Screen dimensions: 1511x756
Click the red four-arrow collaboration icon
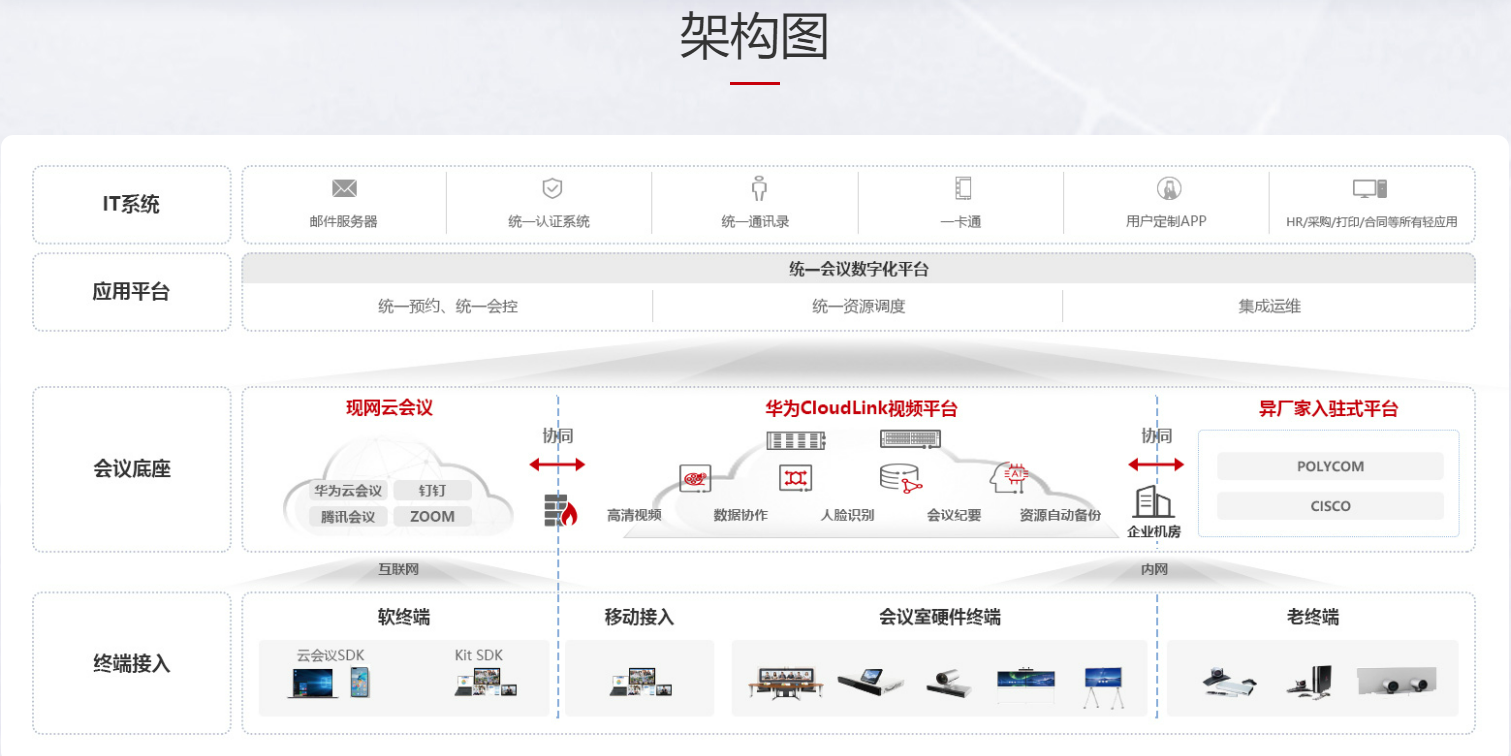tap(795, 478)
